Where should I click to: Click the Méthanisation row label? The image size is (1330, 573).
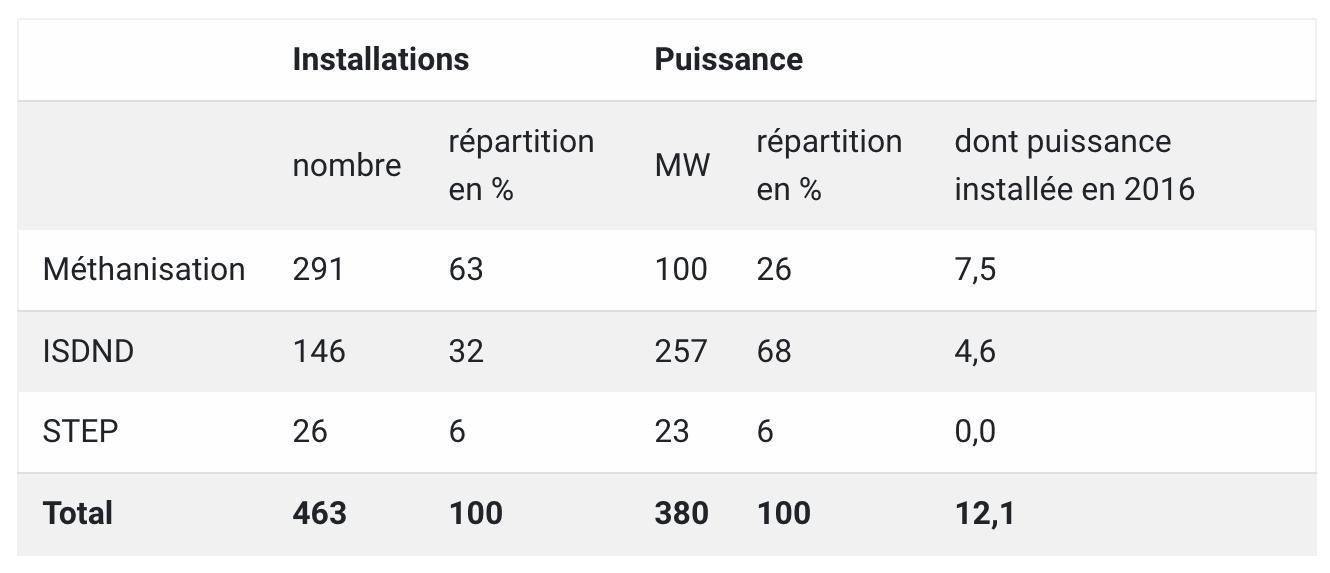(x=144, y=269)
